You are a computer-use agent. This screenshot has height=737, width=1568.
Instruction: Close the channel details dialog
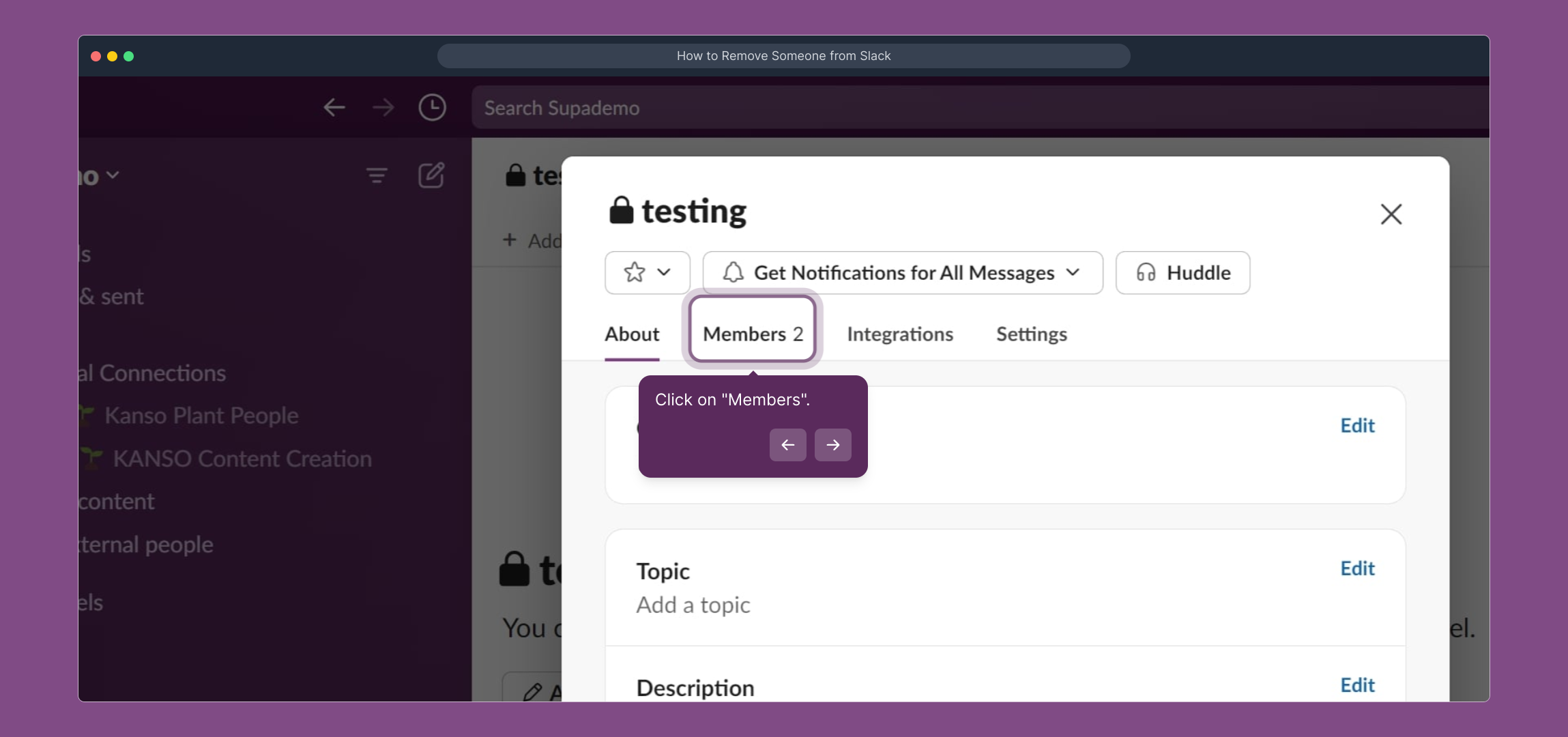click(1391, 214)
